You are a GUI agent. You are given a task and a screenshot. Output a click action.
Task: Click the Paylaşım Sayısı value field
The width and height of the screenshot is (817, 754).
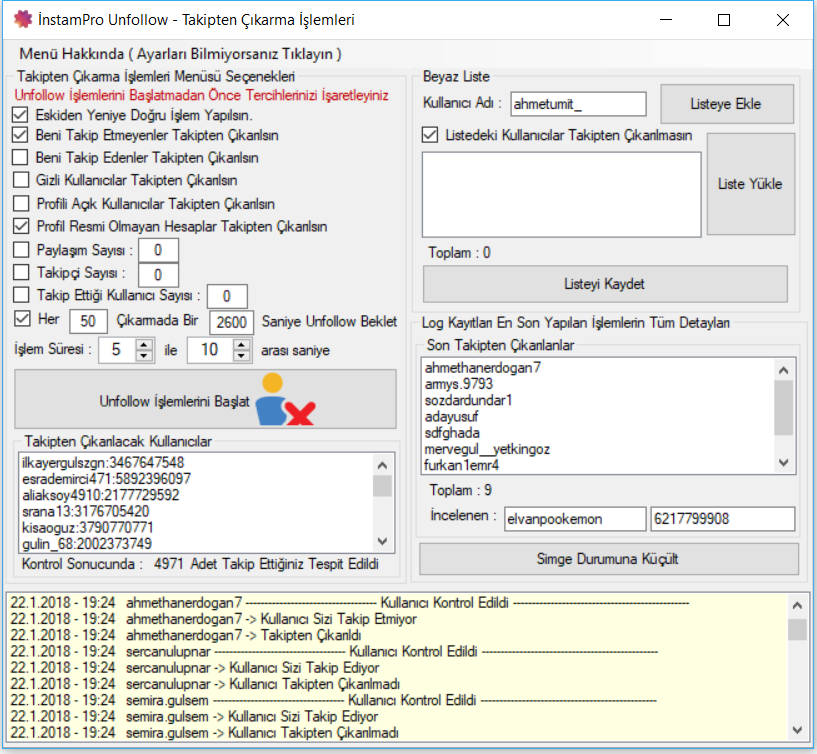[158, 251]
